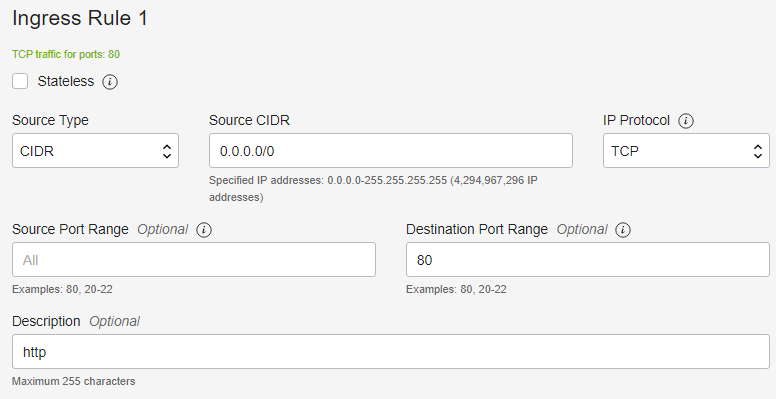Click the Description Optional label

(76, 321)
